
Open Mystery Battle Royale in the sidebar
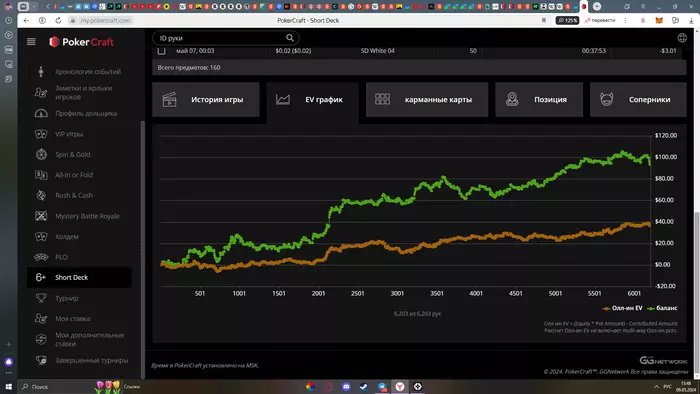pyautogui.click(x=88, y=216)
